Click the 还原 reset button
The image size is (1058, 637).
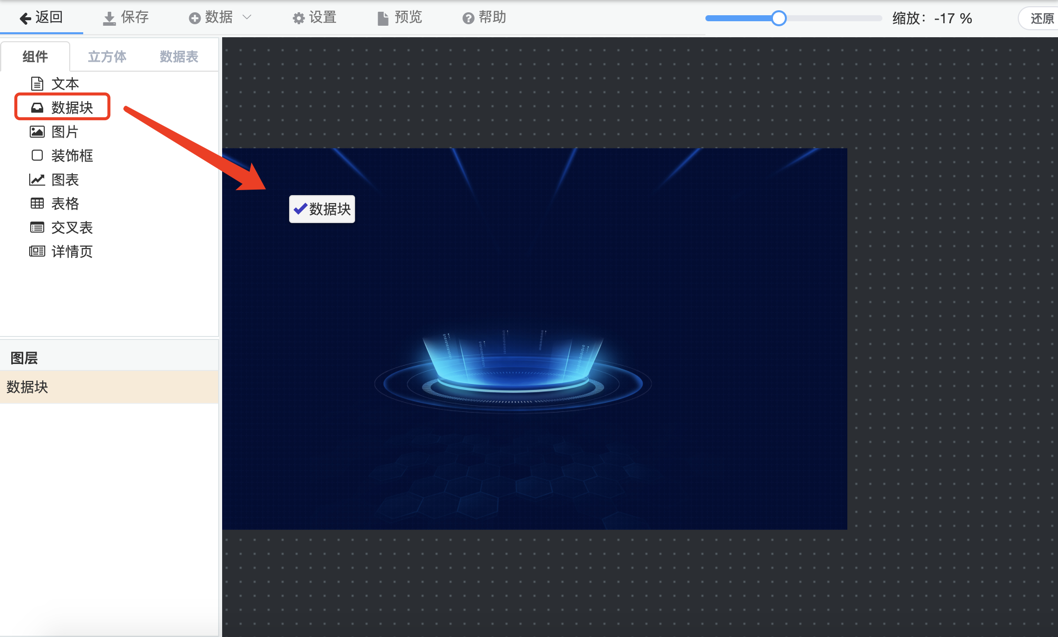click(x=1041, y=19)
